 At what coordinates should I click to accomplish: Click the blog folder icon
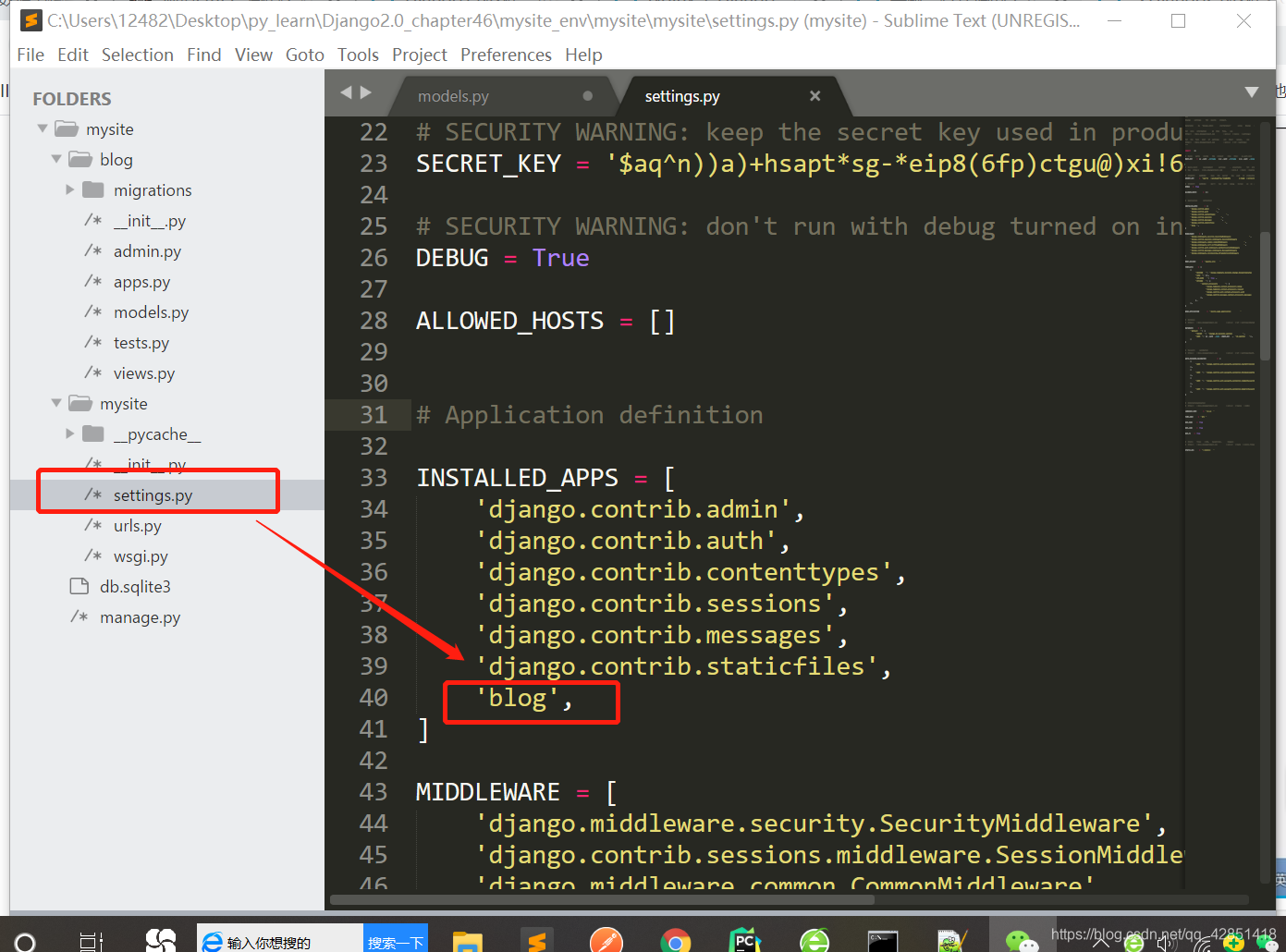(x=80, y=159)
